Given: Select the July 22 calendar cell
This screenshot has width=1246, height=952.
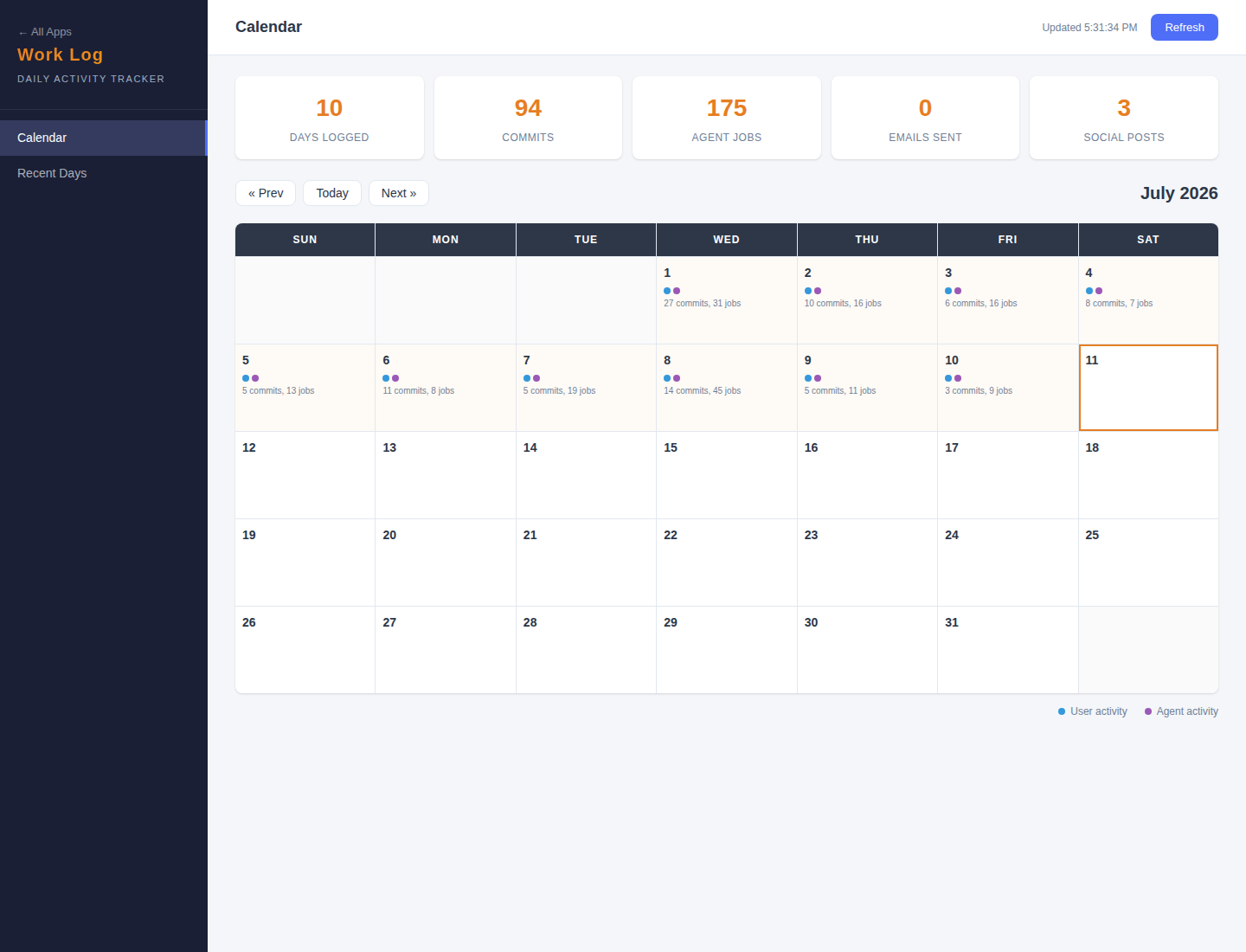Looking at the screenshot, I should coord(727,563).
